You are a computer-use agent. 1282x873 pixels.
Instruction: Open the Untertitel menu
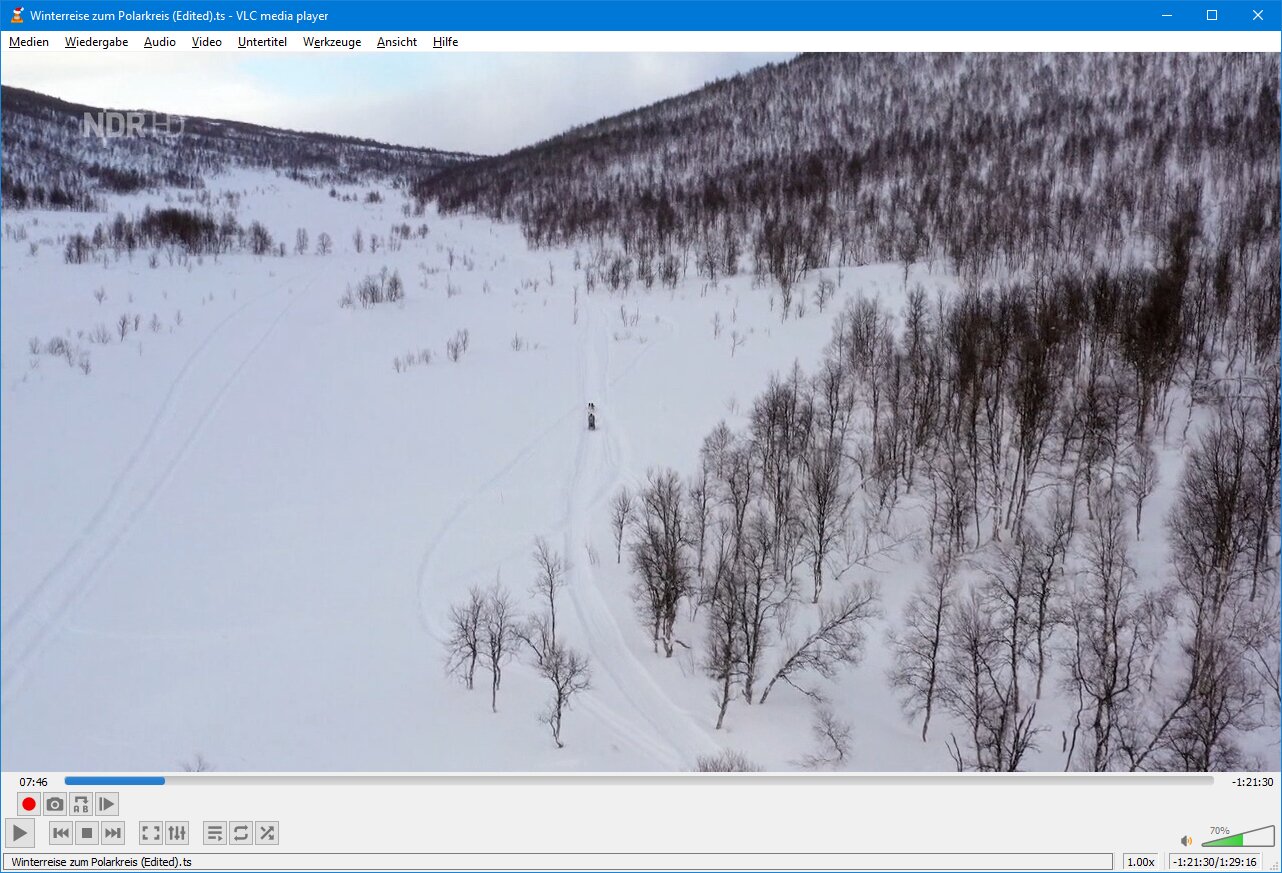point(262,42)
